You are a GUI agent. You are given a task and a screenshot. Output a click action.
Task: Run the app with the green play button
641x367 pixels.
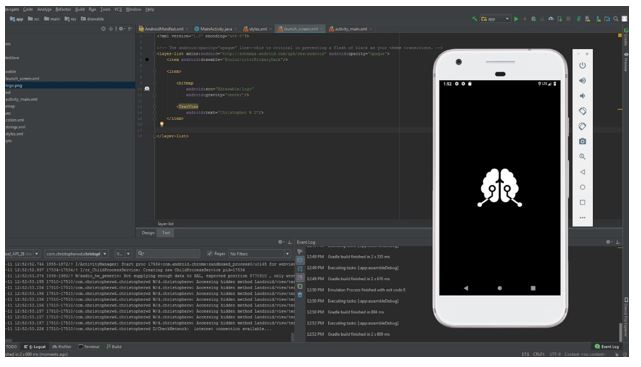click(x=516, y=19)
